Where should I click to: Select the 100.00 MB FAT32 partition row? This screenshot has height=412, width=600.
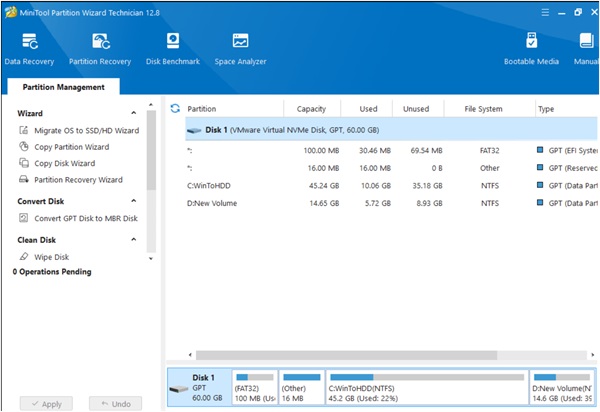click(x=391, y=150)
